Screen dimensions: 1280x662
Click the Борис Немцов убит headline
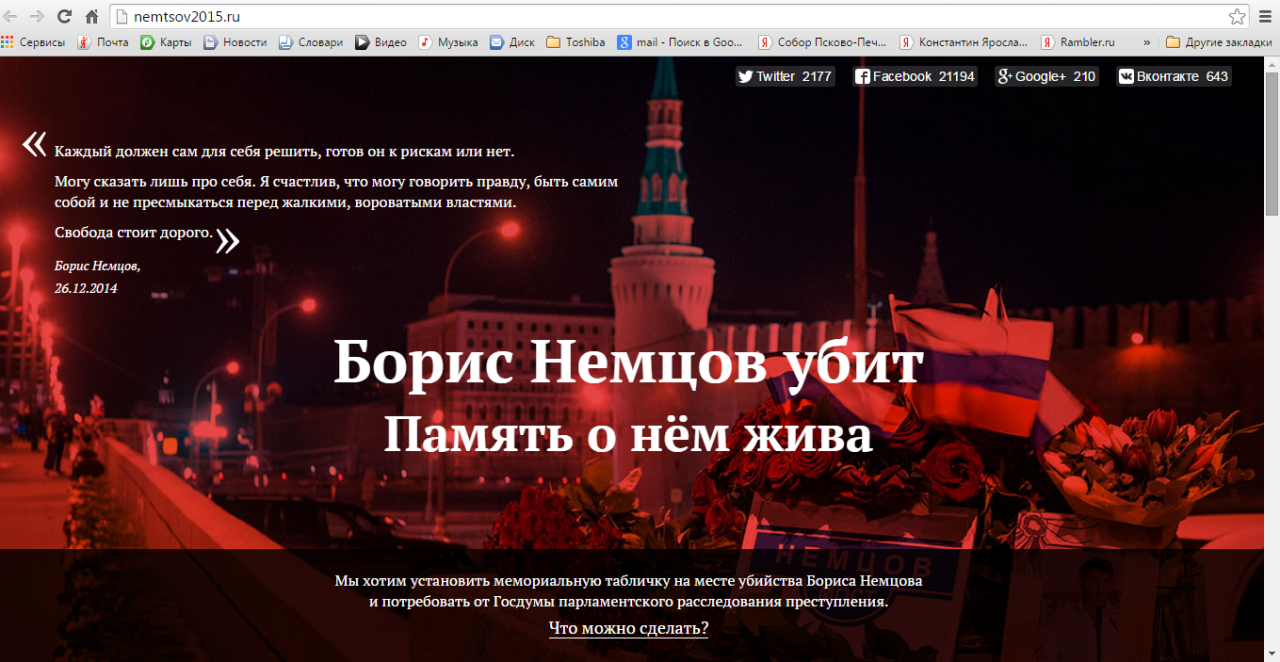pyautogui.click(x=628, y=362)
